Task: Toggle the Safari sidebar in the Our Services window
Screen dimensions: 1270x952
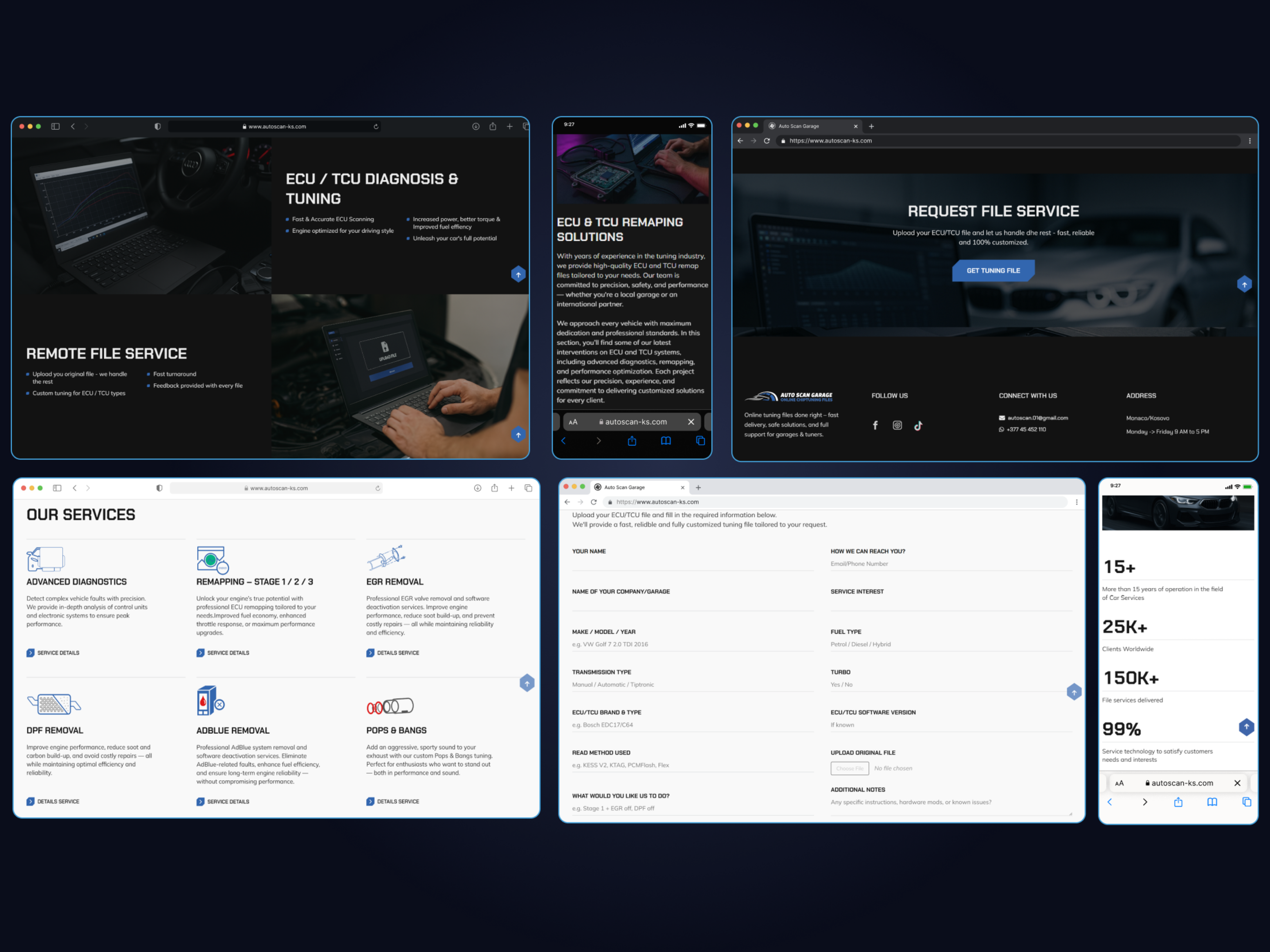Action: point(57,488)
